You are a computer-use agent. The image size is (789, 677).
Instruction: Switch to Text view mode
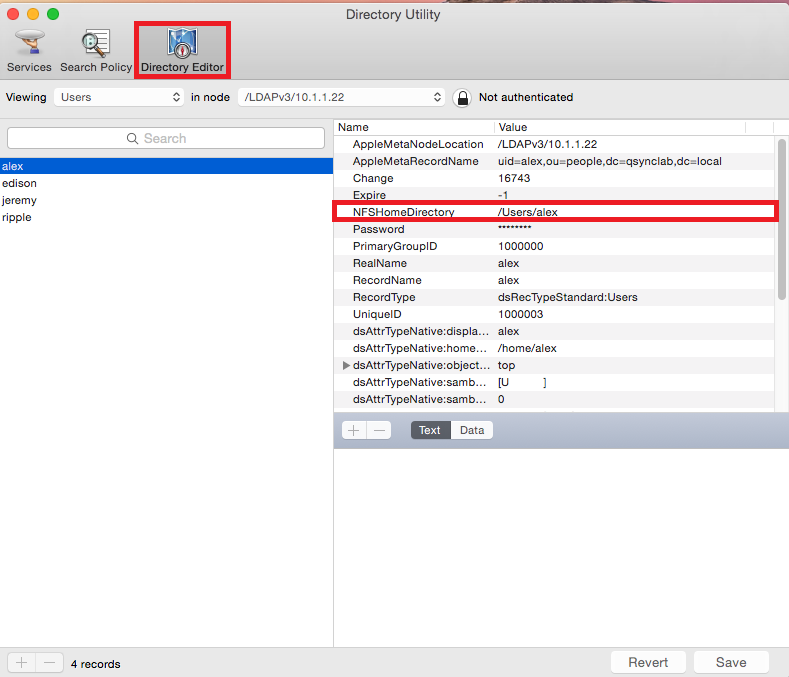click(430, 430)
